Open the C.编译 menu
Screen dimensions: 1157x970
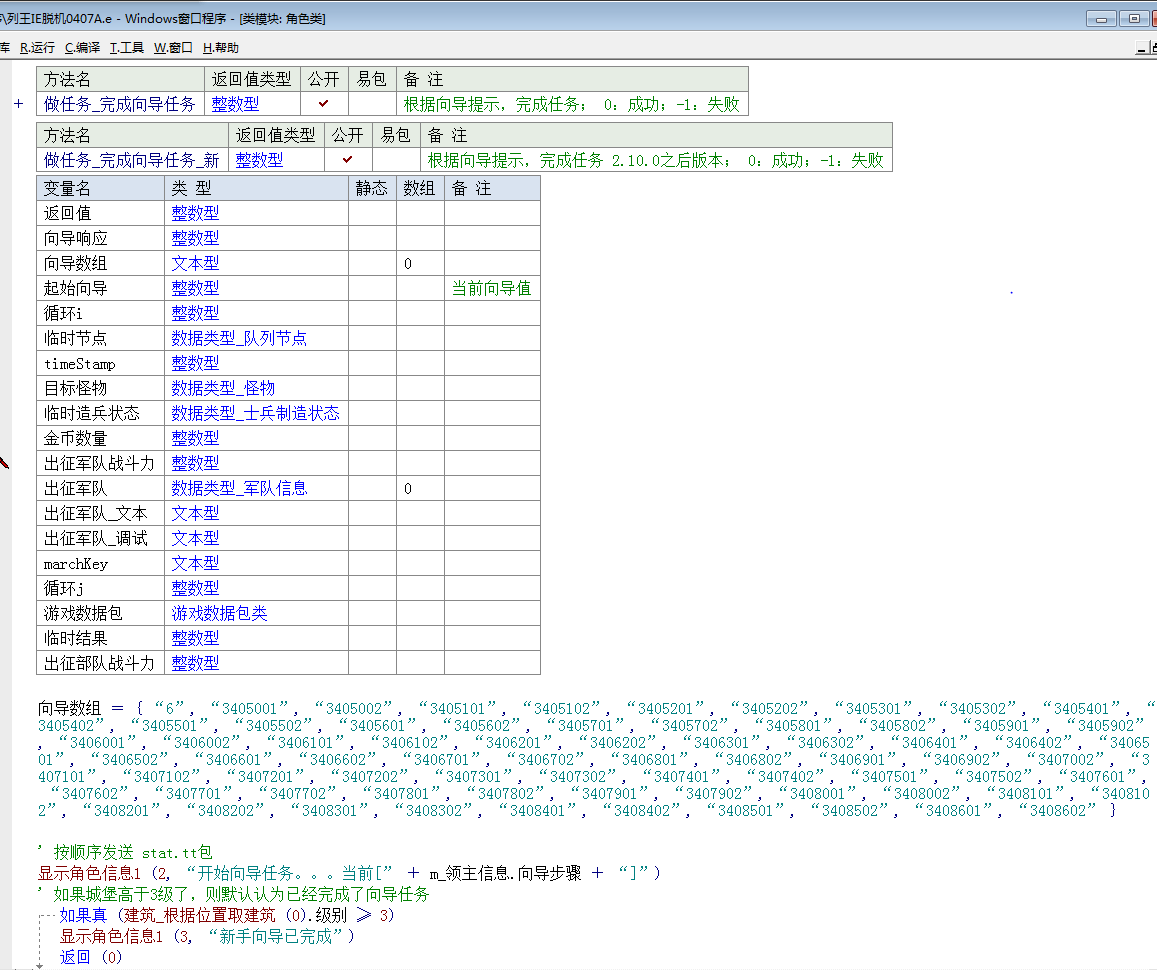[82, 47]
